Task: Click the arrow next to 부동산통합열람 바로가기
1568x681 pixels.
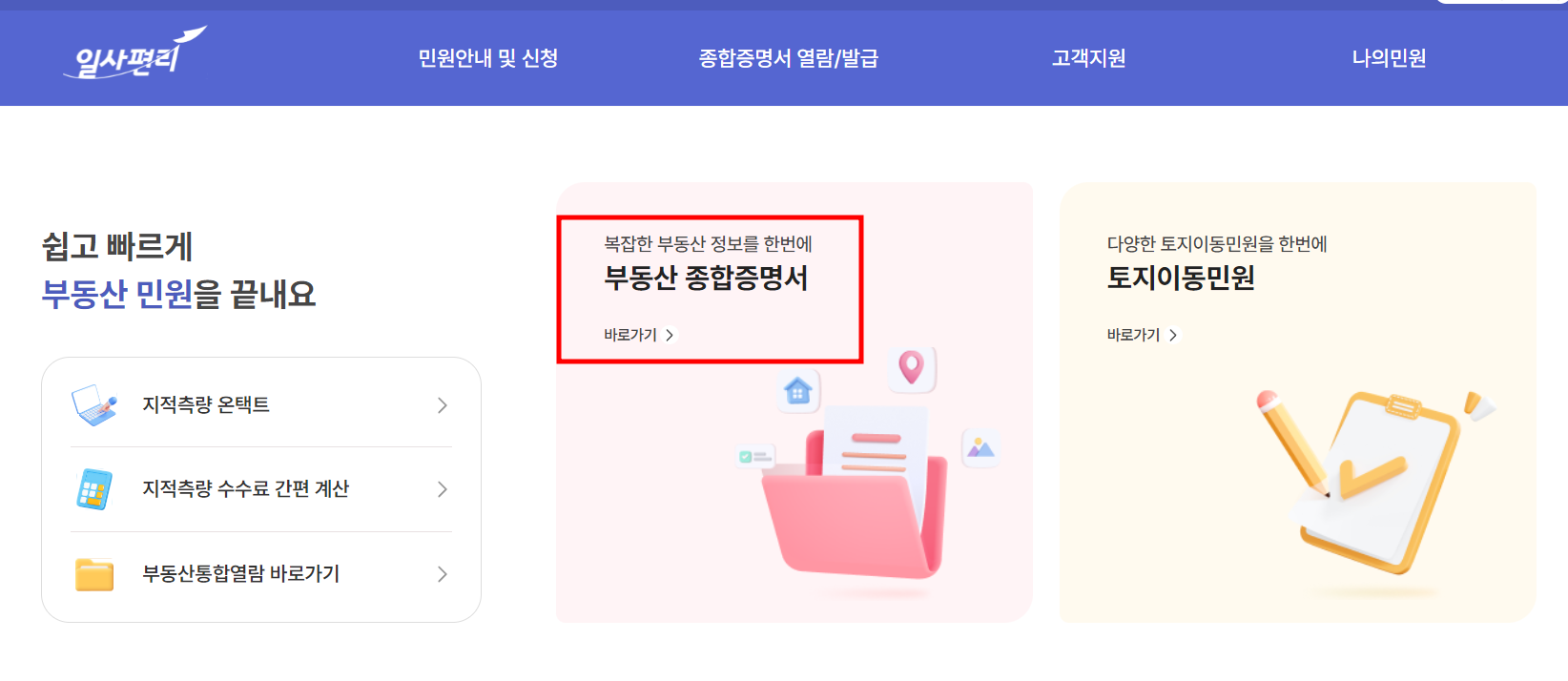Action: 442,574
